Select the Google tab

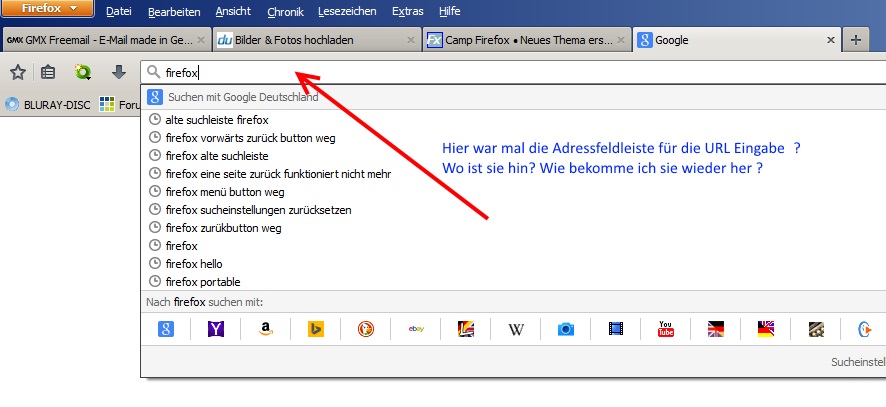tap(737, 40)
